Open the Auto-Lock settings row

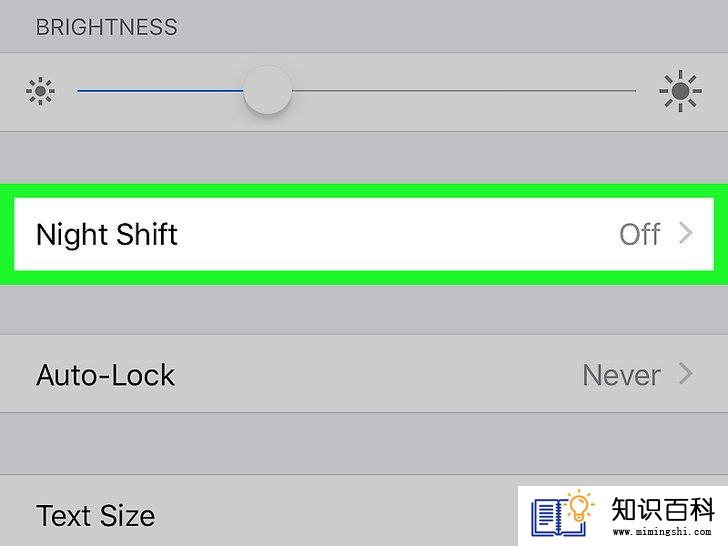[364, 374]
